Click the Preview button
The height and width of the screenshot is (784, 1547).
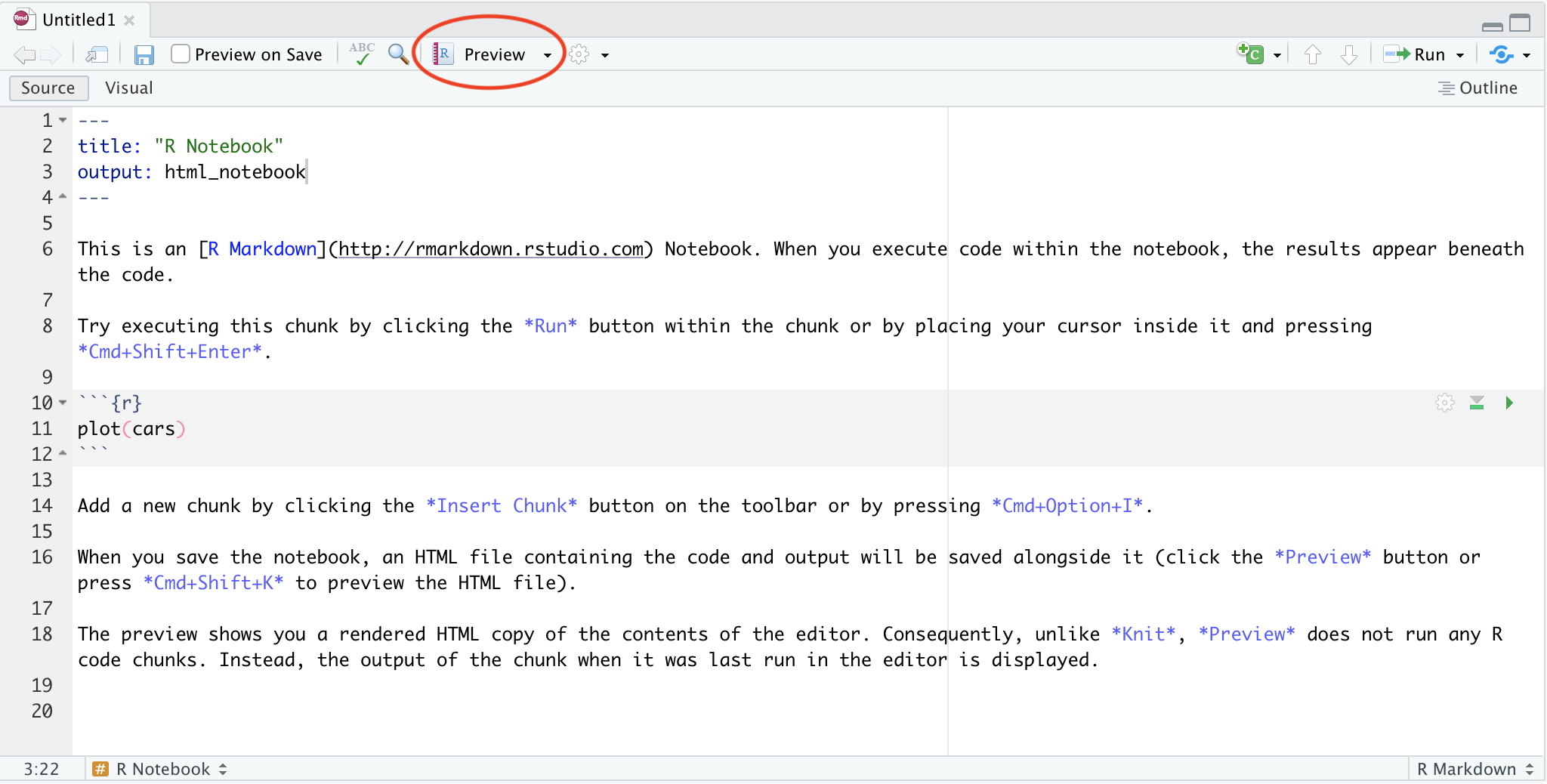pyautogui.click(x=483, y=54)
